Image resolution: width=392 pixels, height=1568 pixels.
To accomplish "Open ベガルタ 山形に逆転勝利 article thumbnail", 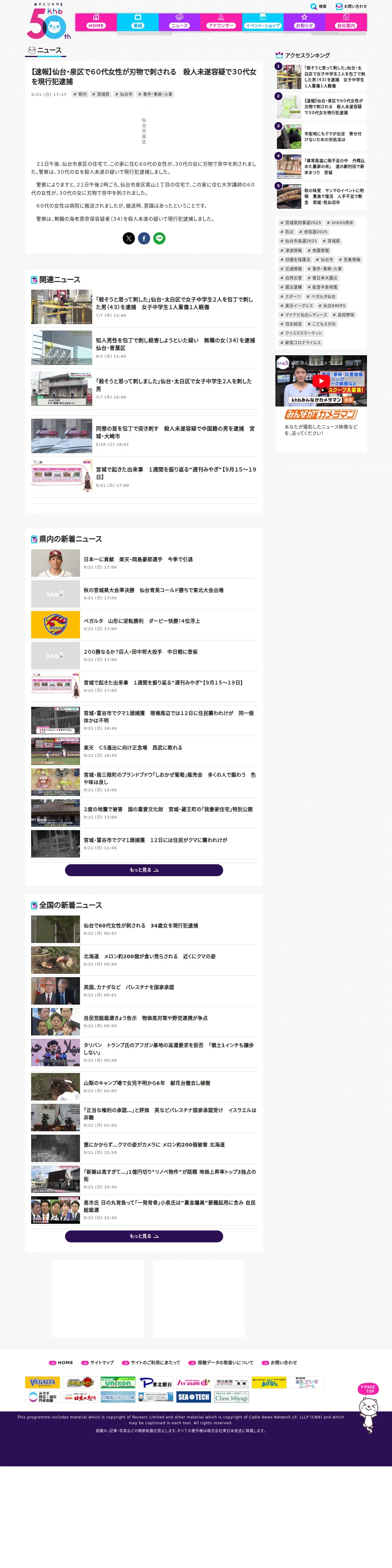I will [x=55, y=624].
